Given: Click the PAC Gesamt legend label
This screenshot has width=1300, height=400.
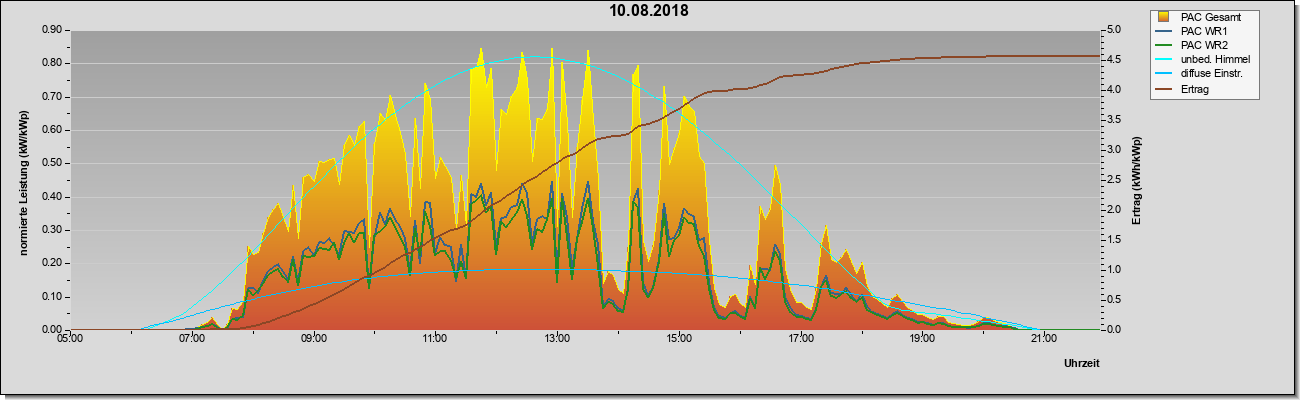Looking at the screenshot, I should (1209, 17).
